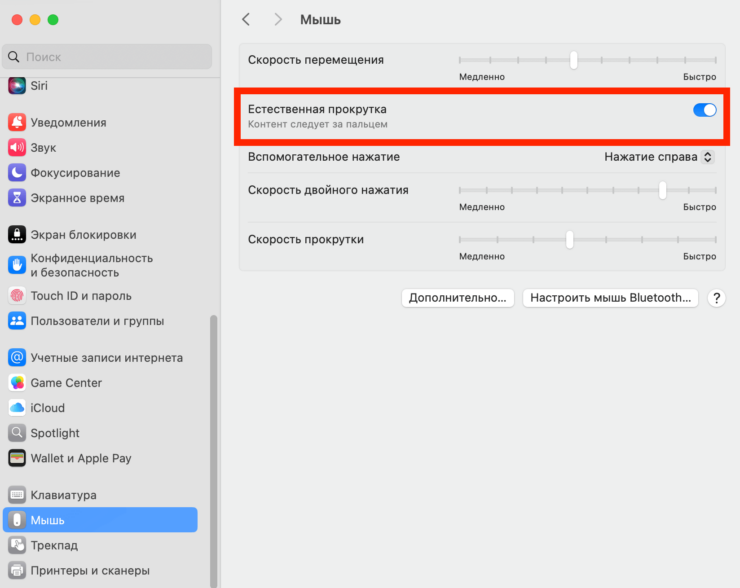The width and height of the screenshot is (740, 588).
Task: Click the Touch ID fingerprint icon
Action: (17, 296)
